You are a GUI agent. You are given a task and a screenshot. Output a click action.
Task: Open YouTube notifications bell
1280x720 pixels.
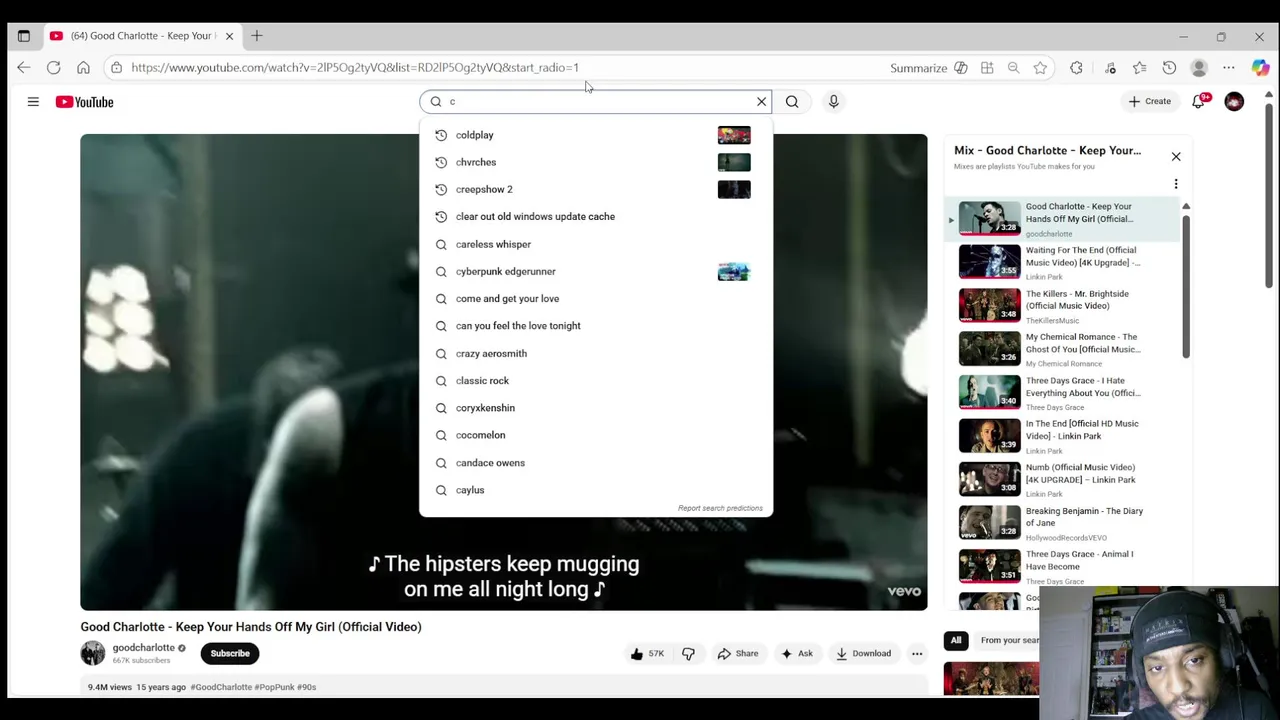tap(1199, 101)
